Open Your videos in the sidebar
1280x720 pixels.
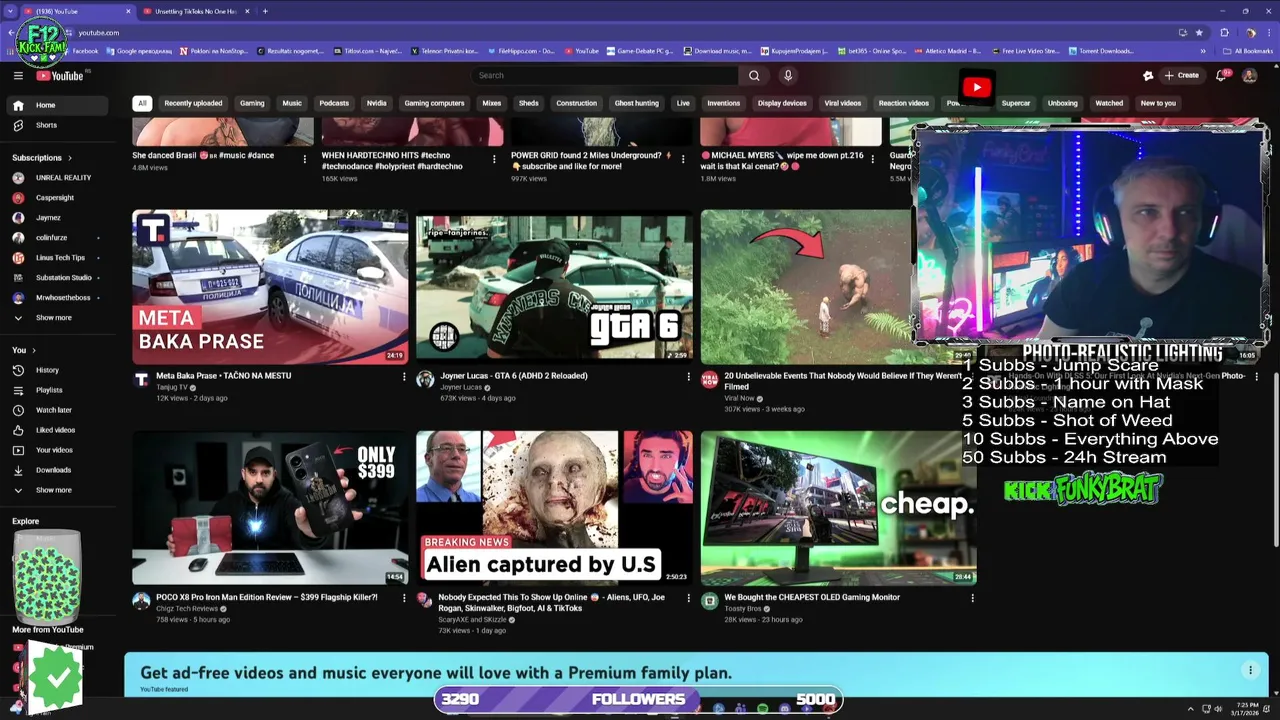(x=58, y=450)
